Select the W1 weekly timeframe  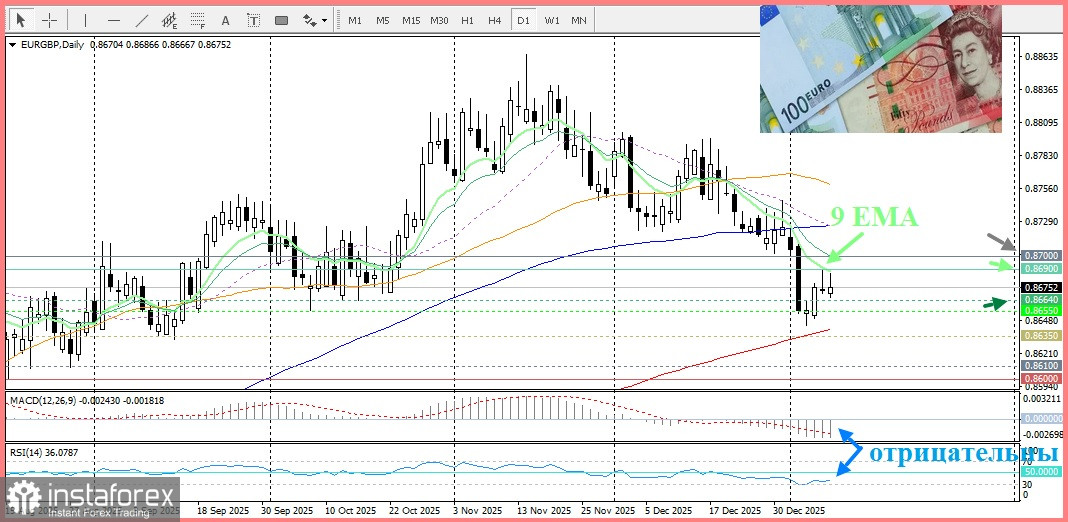tap(551, 20)
